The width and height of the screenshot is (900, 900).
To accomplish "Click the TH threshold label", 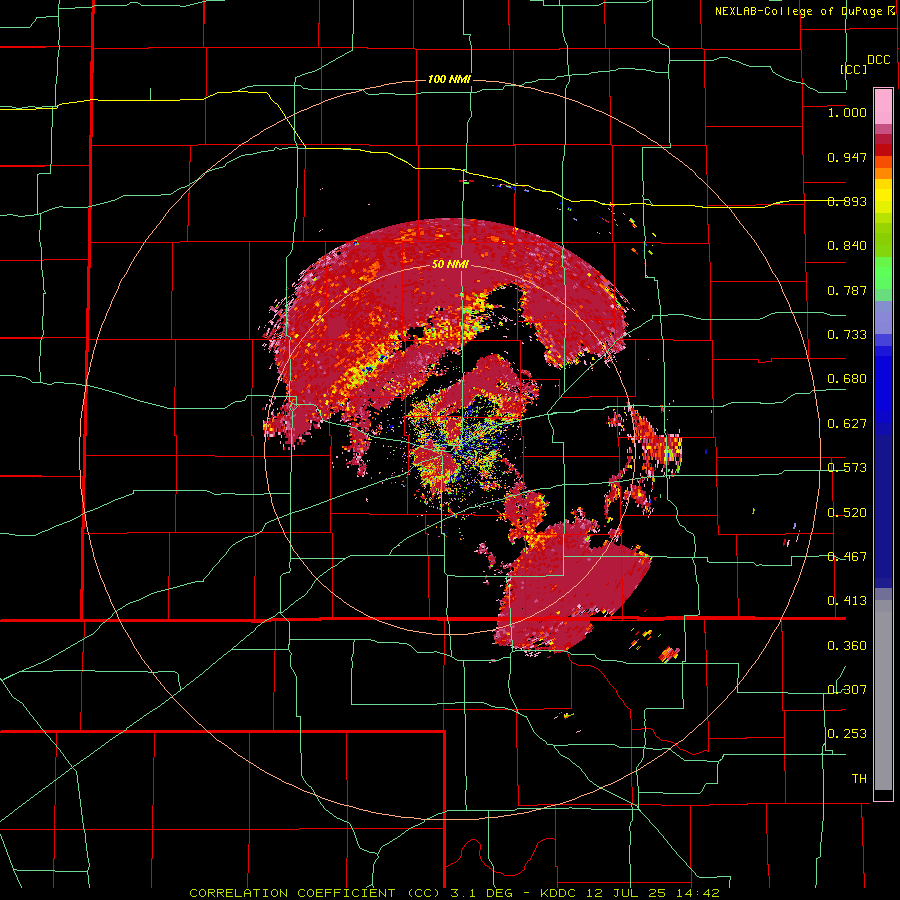I will pyautogui.click(x=859, y=779).
